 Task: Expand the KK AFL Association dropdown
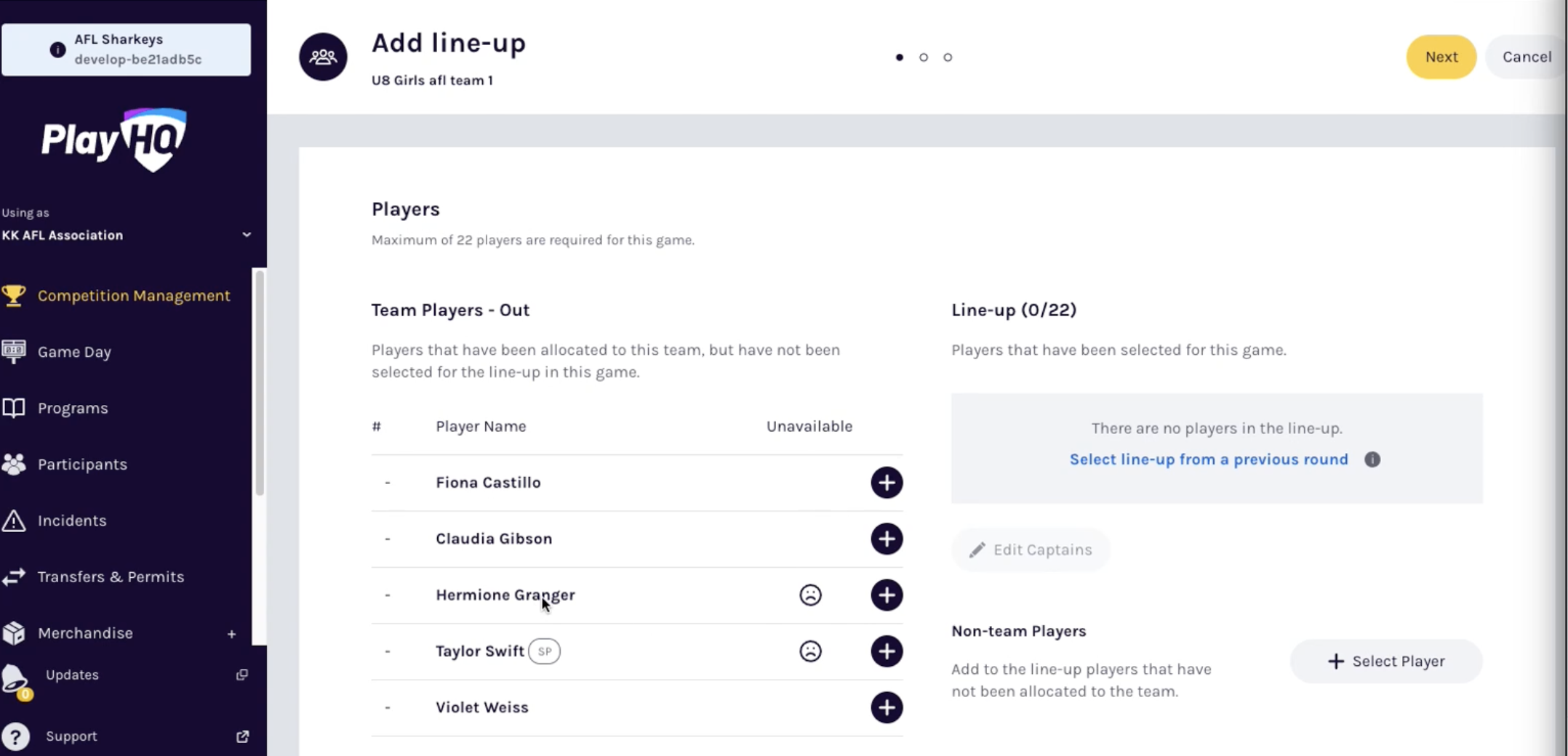247,235
